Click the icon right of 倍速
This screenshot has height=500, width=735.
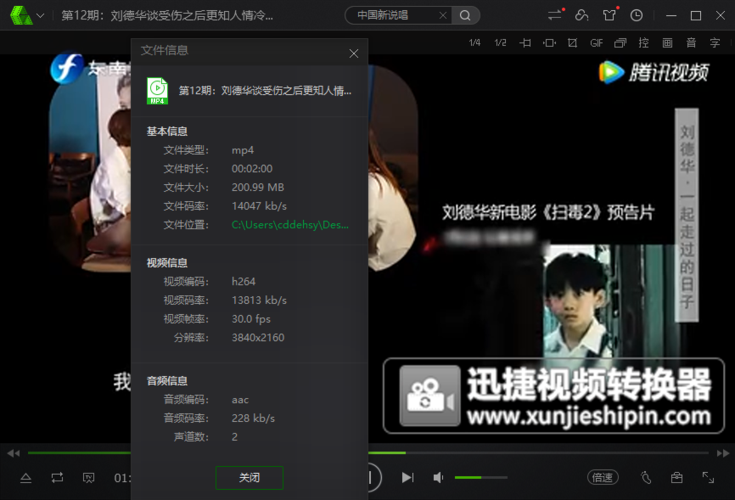pos(646,478)
